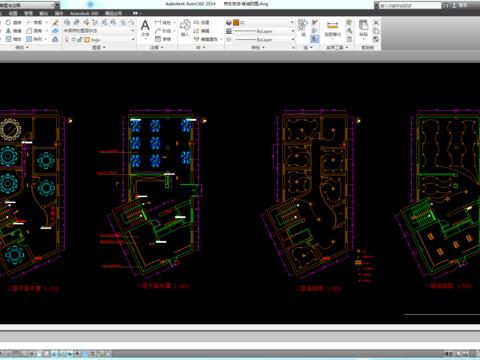Open the unsaved layer state dropdown
This screenshot has height=360, width=480.
(x=99, y=31)
